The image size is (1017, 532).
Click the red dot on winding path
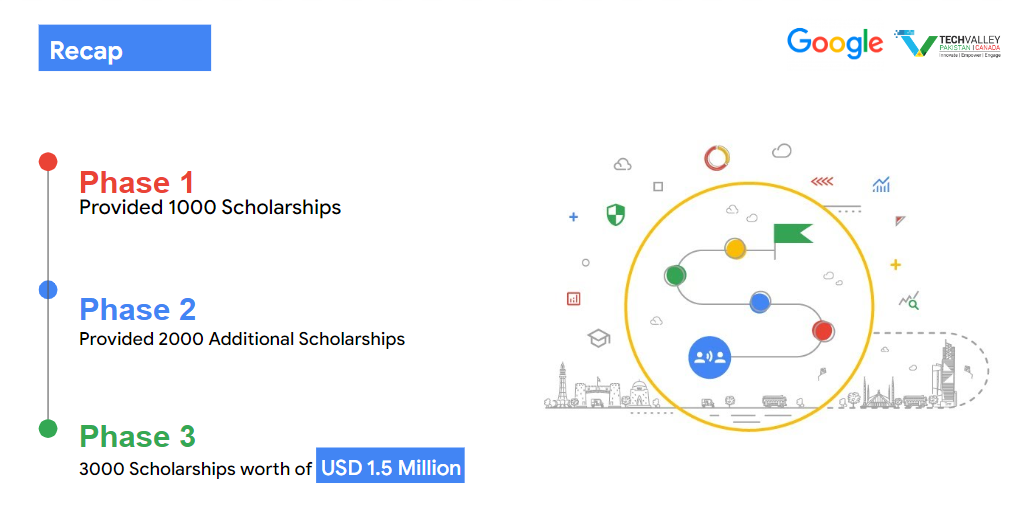823,331
